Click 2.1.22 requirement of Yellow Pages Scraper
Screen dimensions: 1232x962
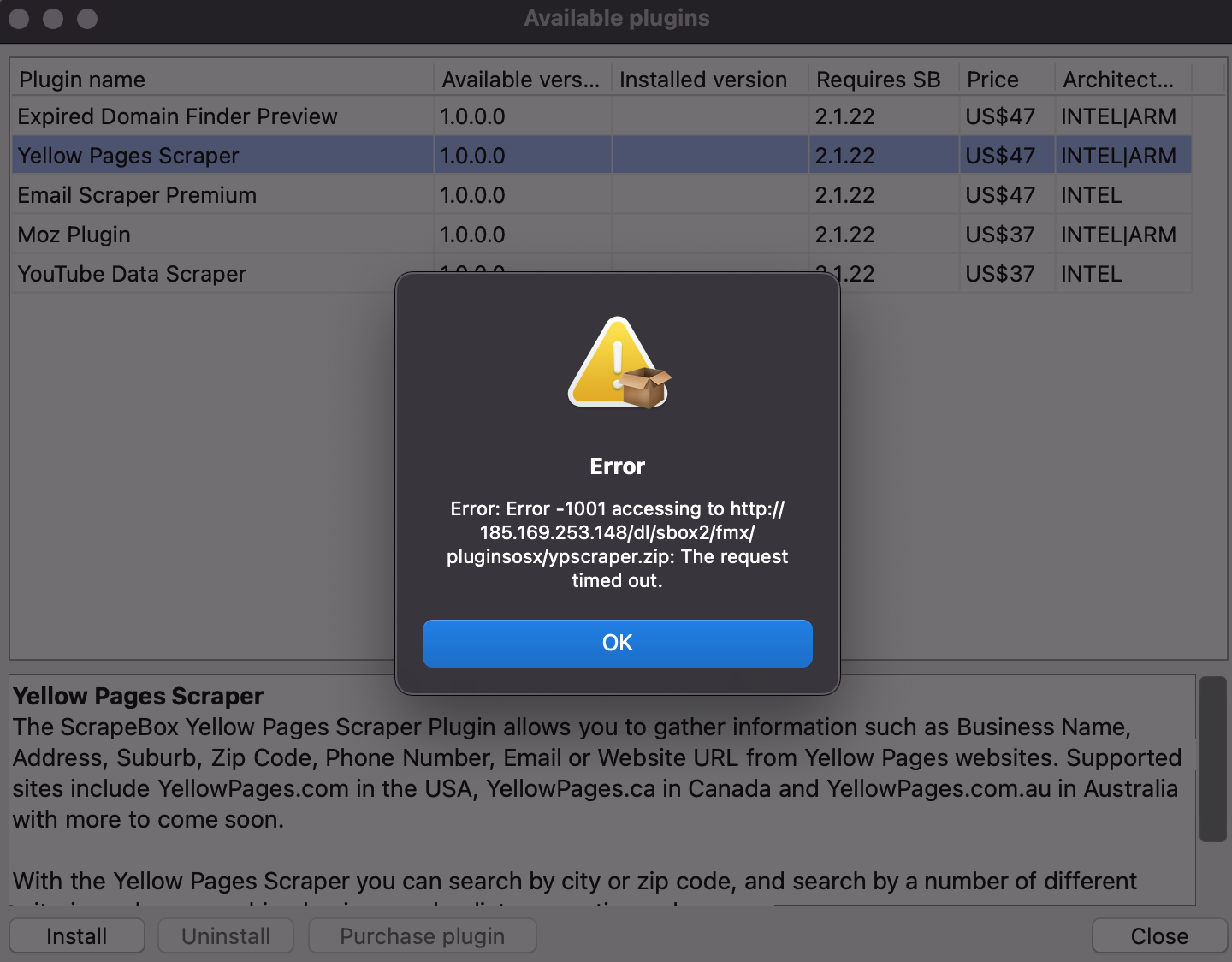pyautogui.click(x=844, y=156)
